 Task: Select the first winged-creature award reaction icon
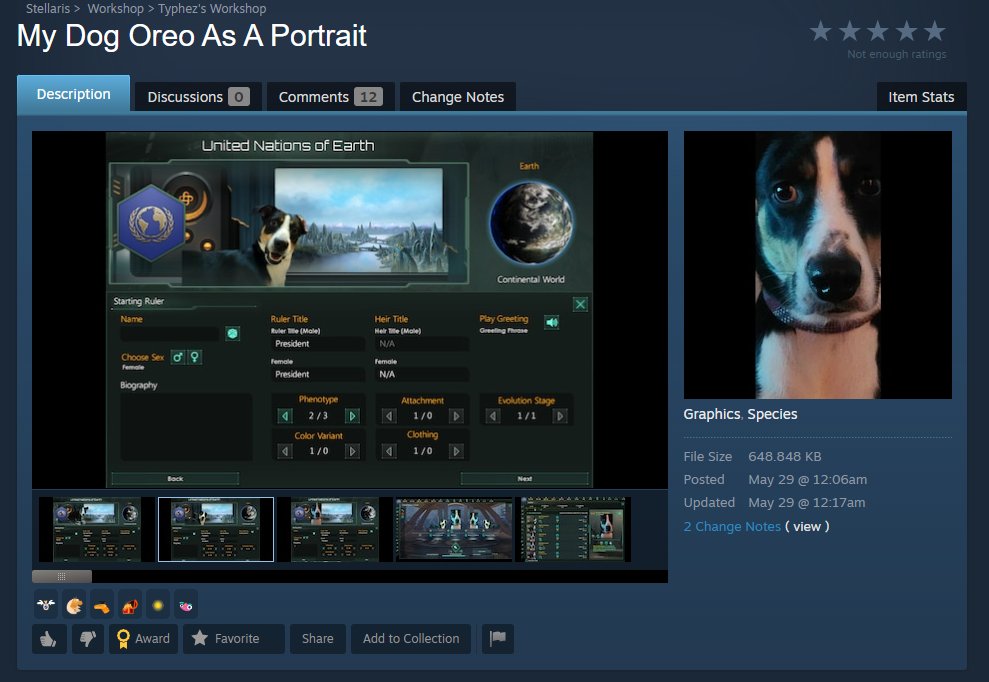45,606
